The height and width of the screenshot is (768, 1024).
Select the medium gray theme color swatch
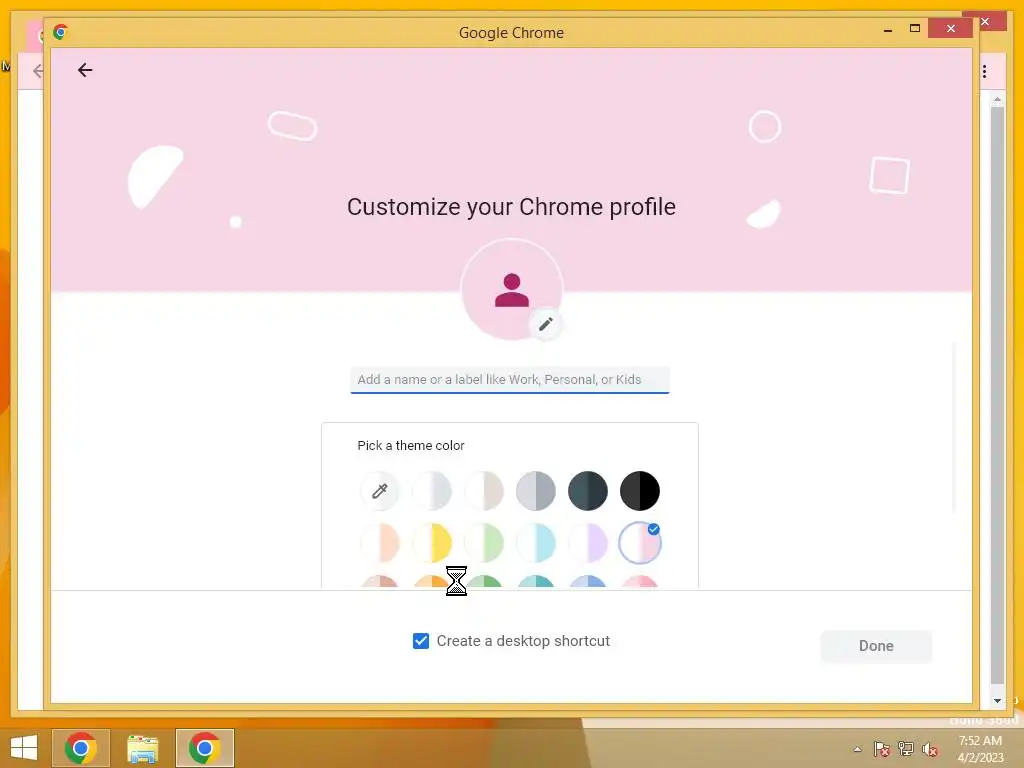pyautogui.click(x=536, y=491)
